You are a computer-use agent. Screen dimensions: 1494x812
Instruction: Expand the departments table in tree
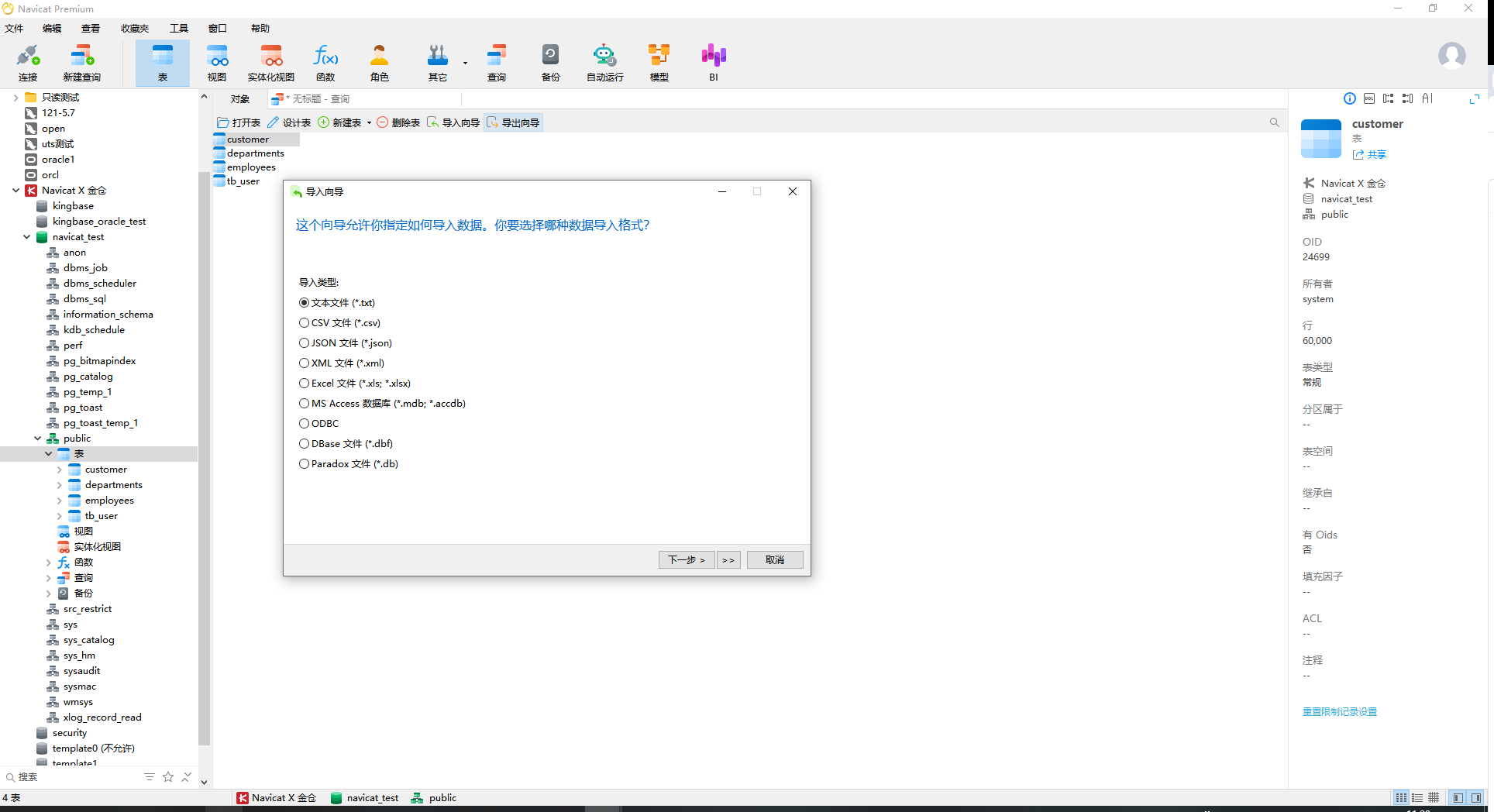59,485
